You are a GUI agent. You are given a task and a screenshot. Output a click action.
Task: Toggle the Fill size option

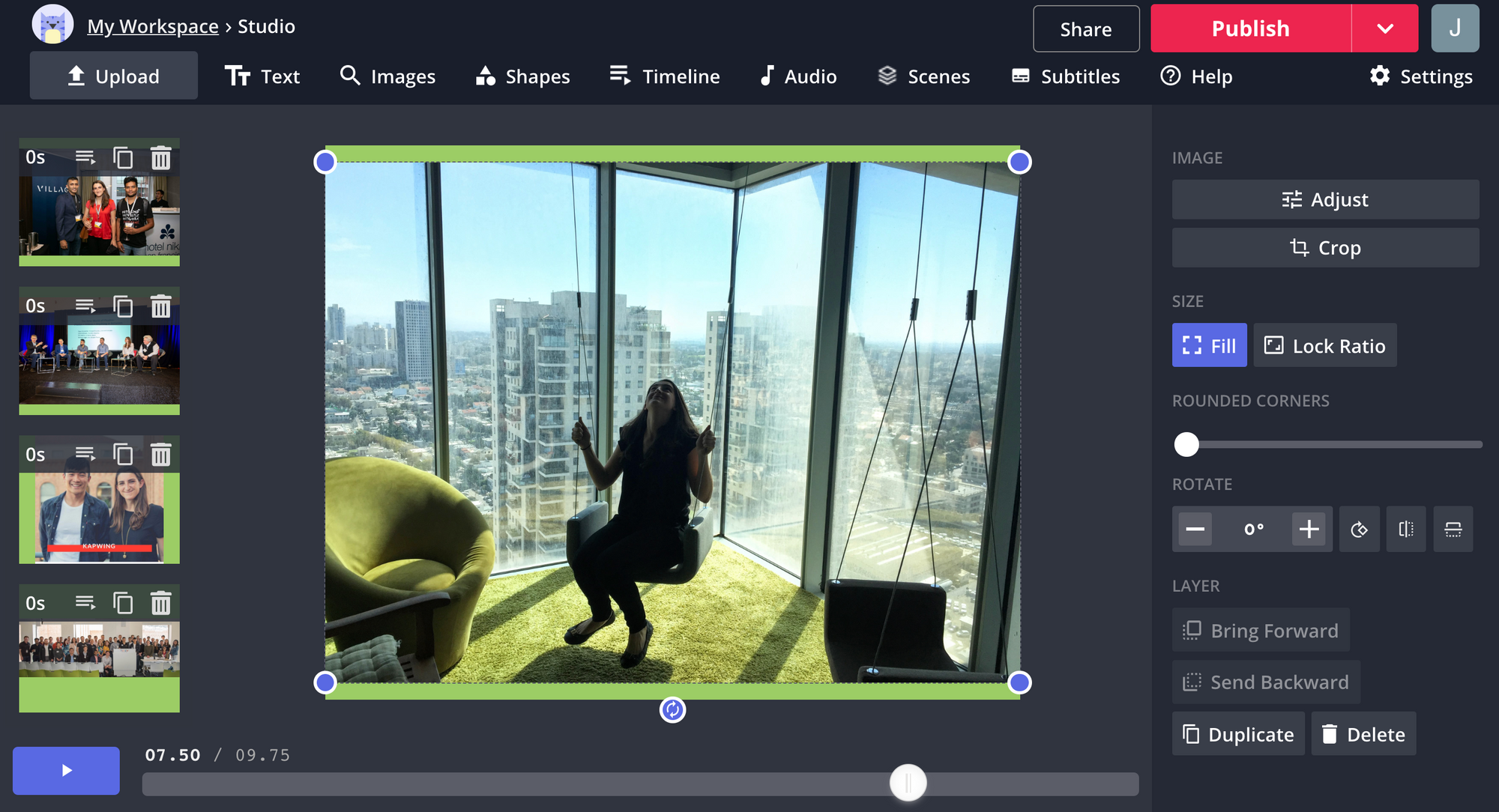pyautogui.click(x=1209, y=345)
